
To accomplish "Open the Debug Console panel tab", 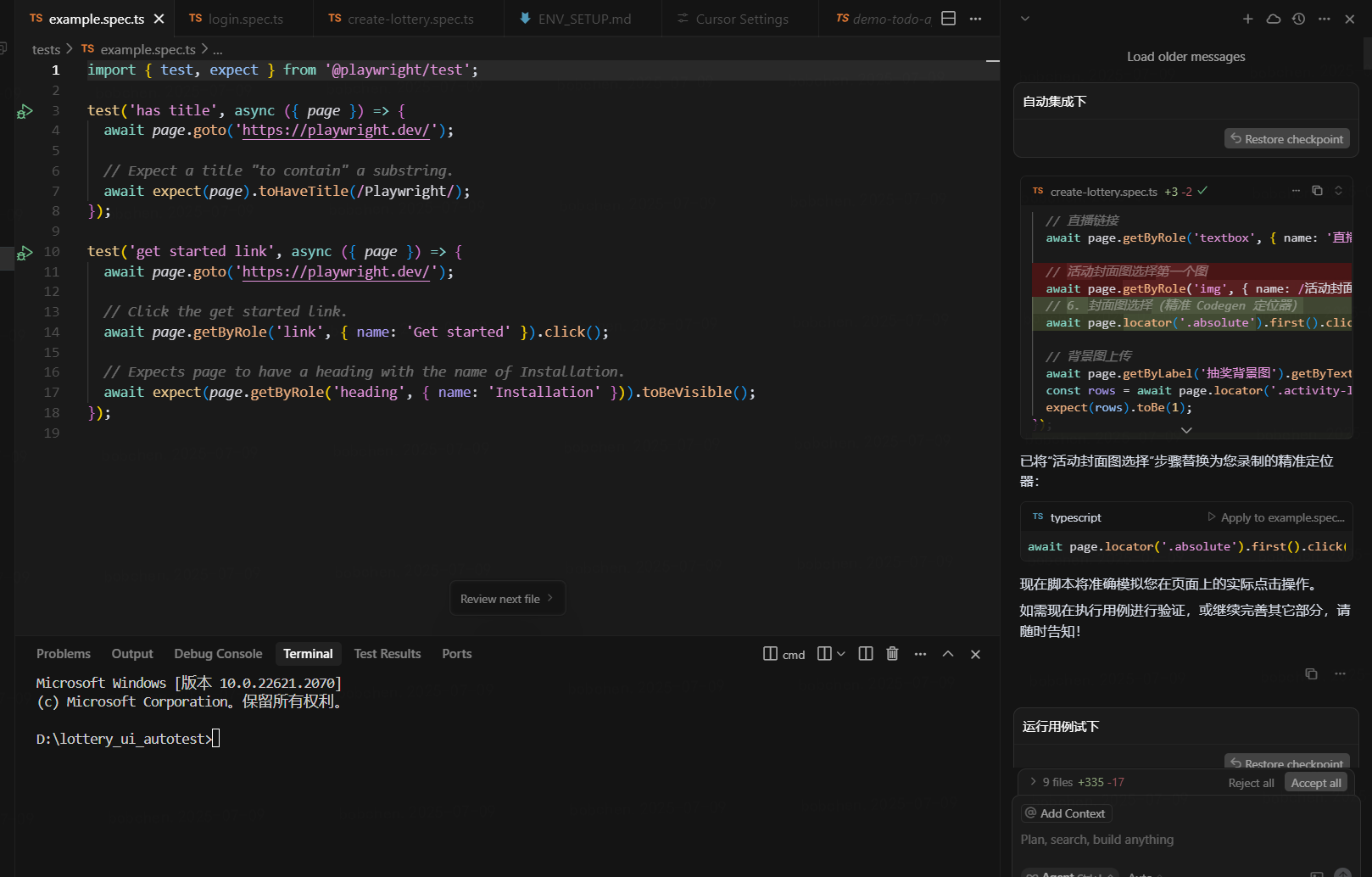I will [218, 654].
